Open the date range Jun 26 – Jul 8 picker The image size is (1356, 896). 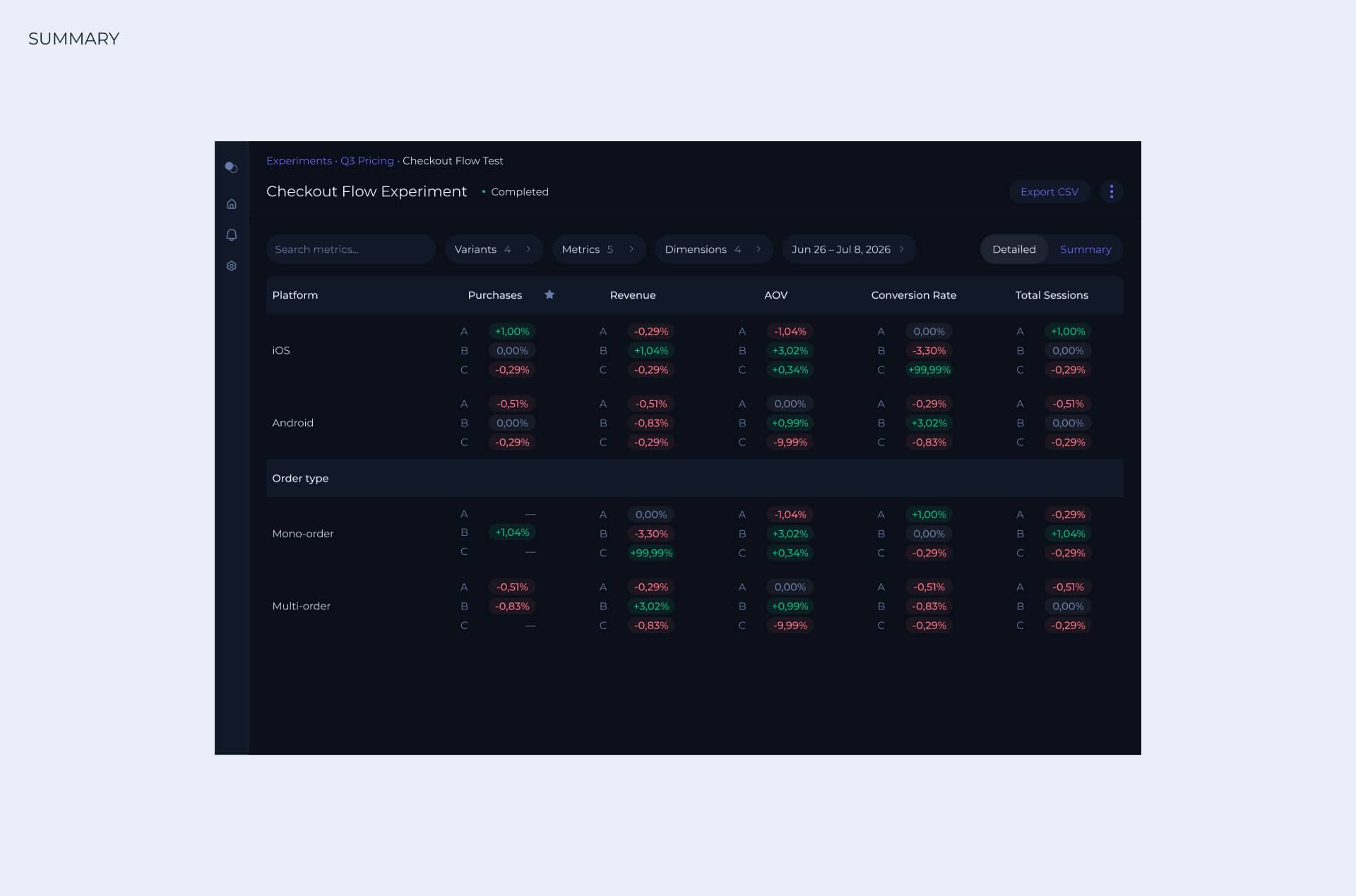[848, 249]
